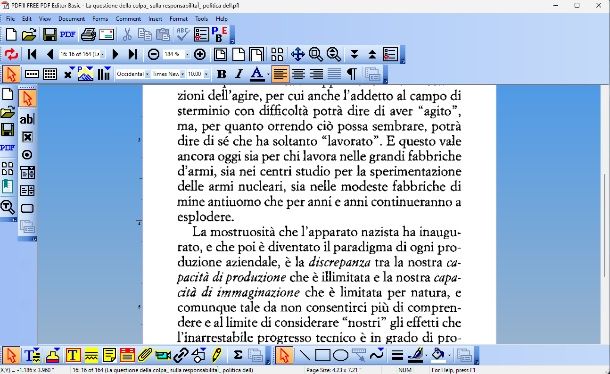Open the font size dropdown
610x374 pixels.
pos(198,74)
